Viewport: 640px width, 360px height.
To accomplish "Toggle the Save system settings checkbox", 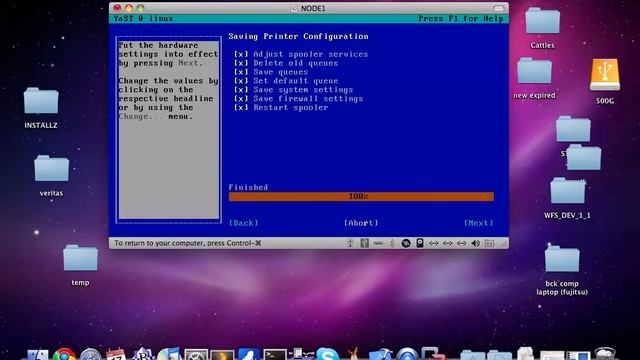I will click(241, 90).
